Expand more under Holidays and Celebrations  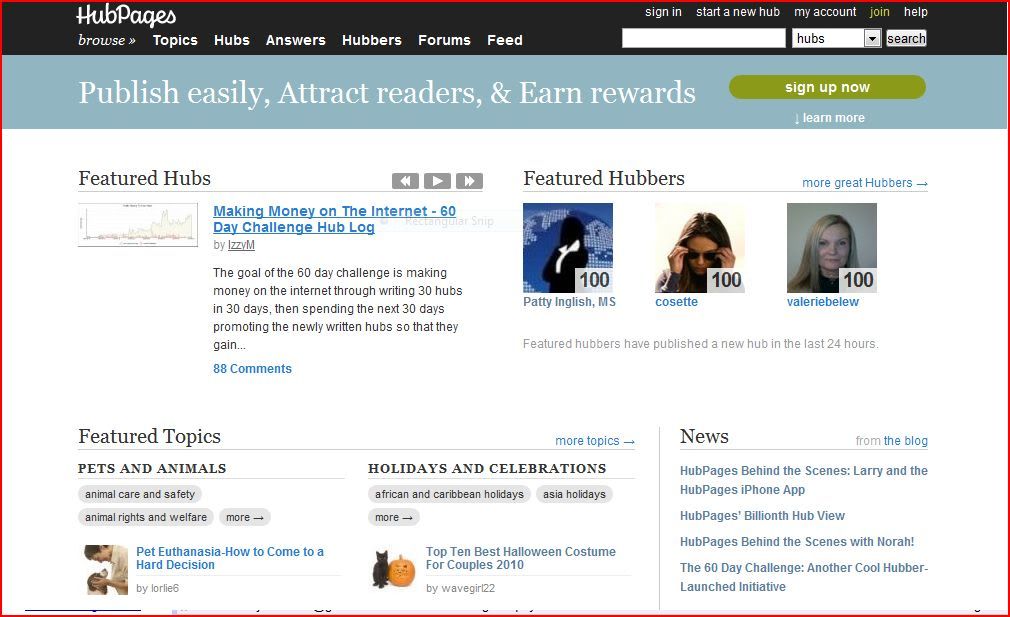(x=394, y=517)
